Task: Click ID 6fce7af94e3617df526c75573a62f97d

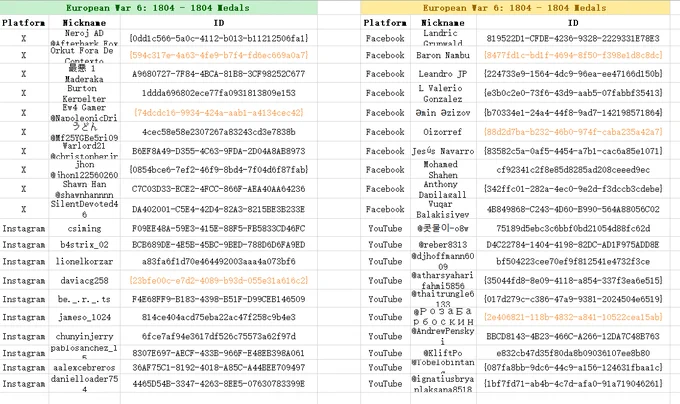Action: coord(219,336)
